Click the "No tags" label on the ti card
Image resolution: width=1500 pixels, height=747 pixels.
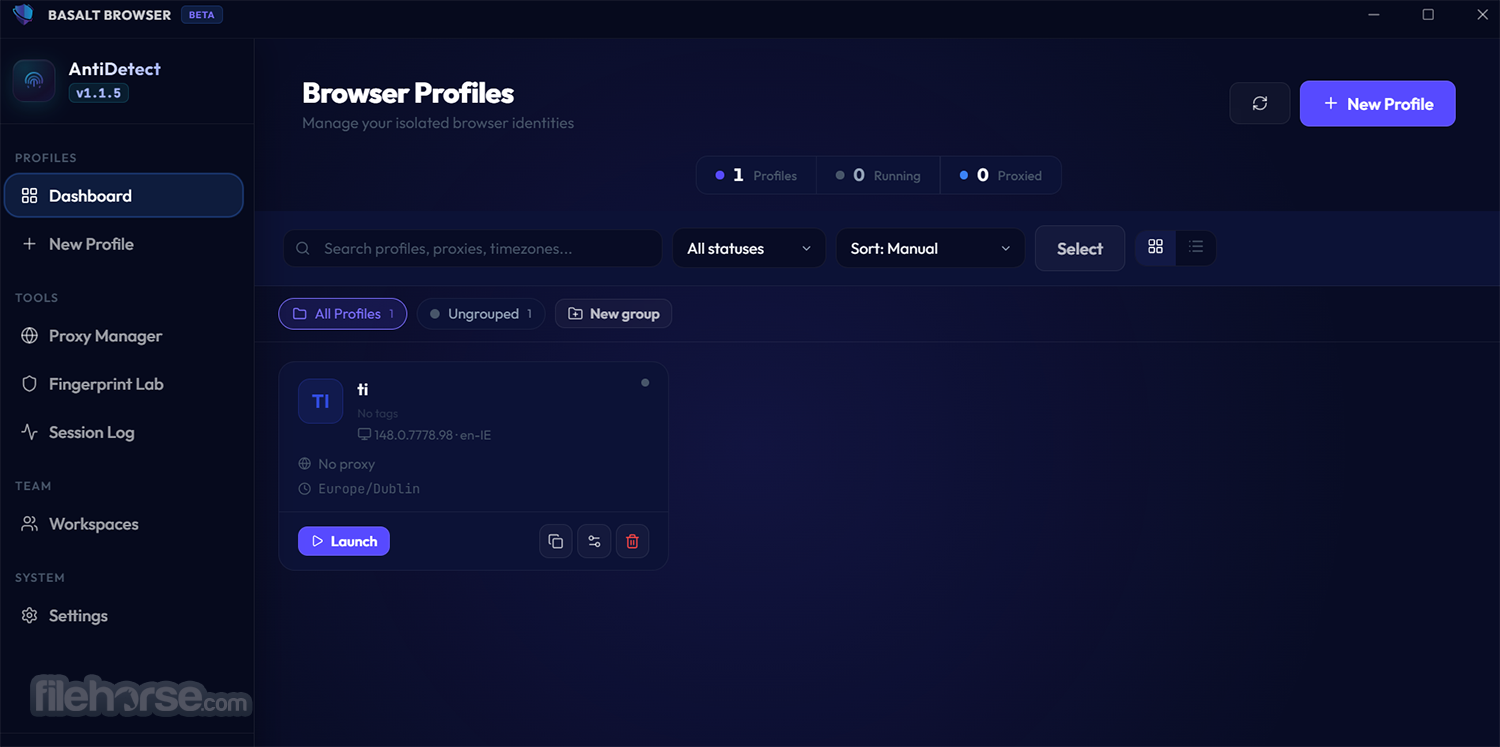click(378, 413)
